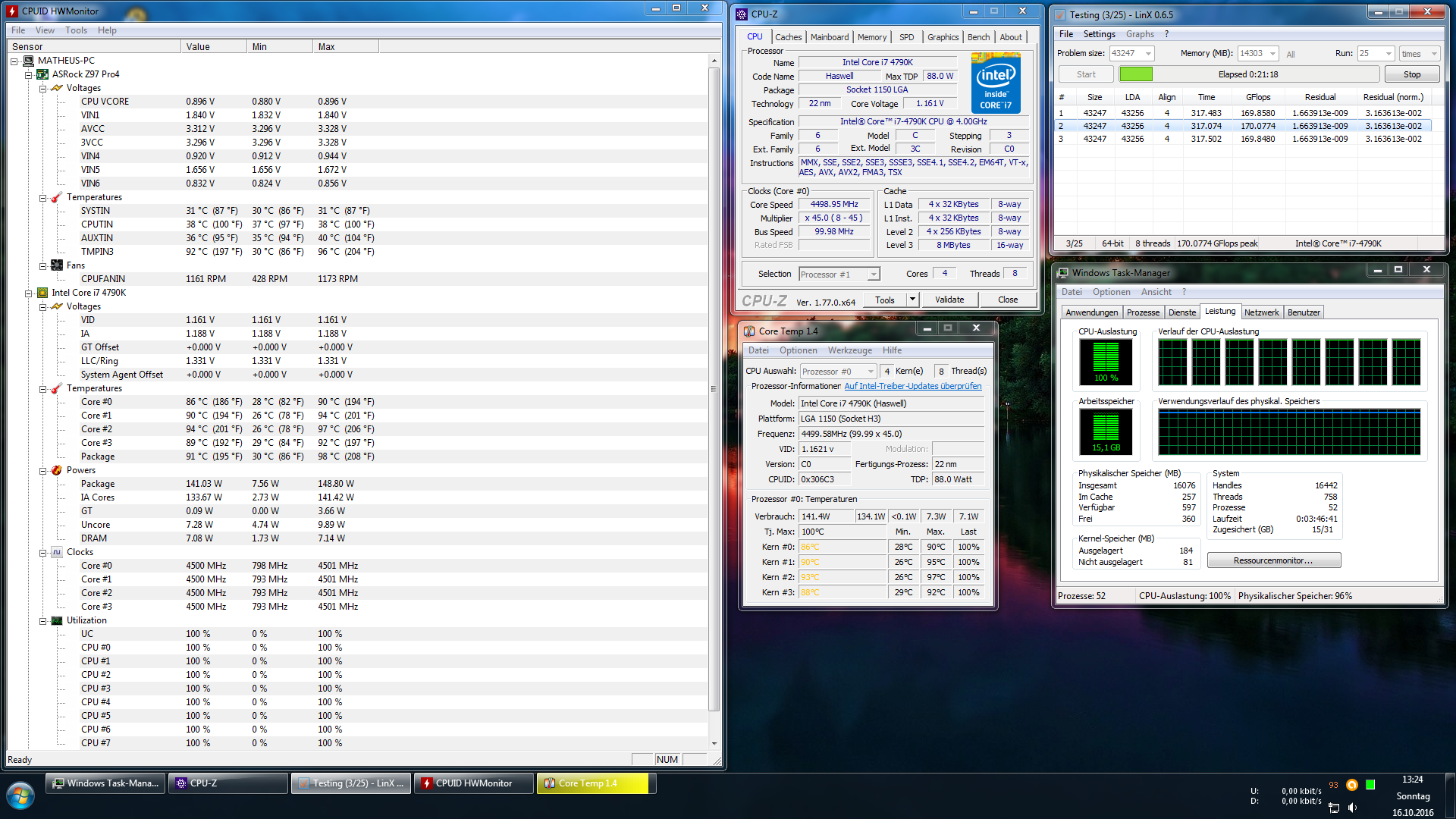Click the green Task Manager tray icon
The width and height of the screenshot is (1456, 819).
(1370, 785)
